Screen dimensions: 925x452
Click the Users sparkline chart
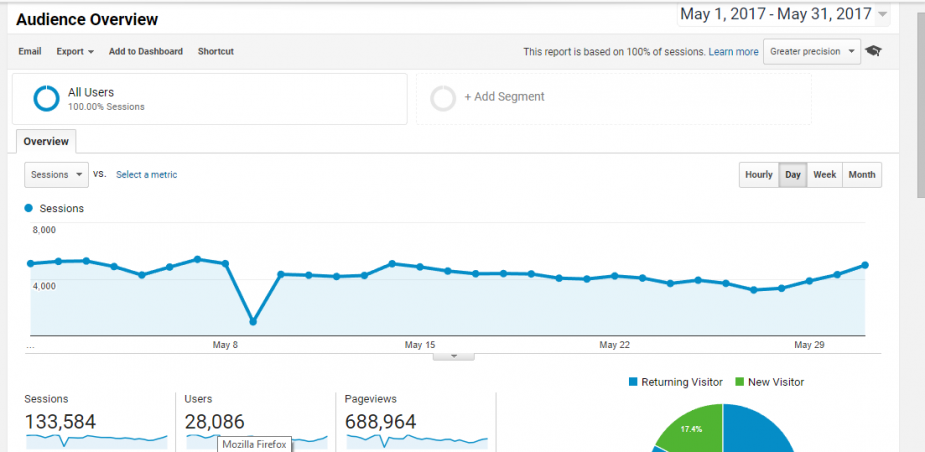257,440
